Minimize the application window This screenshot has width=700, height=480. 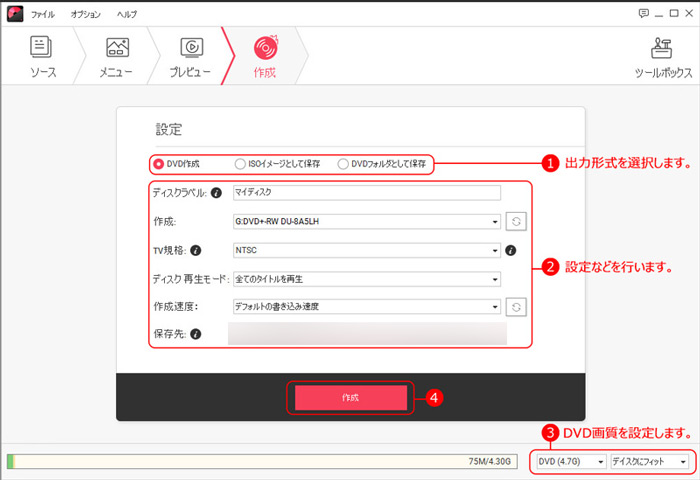click(x=659, y=14)
